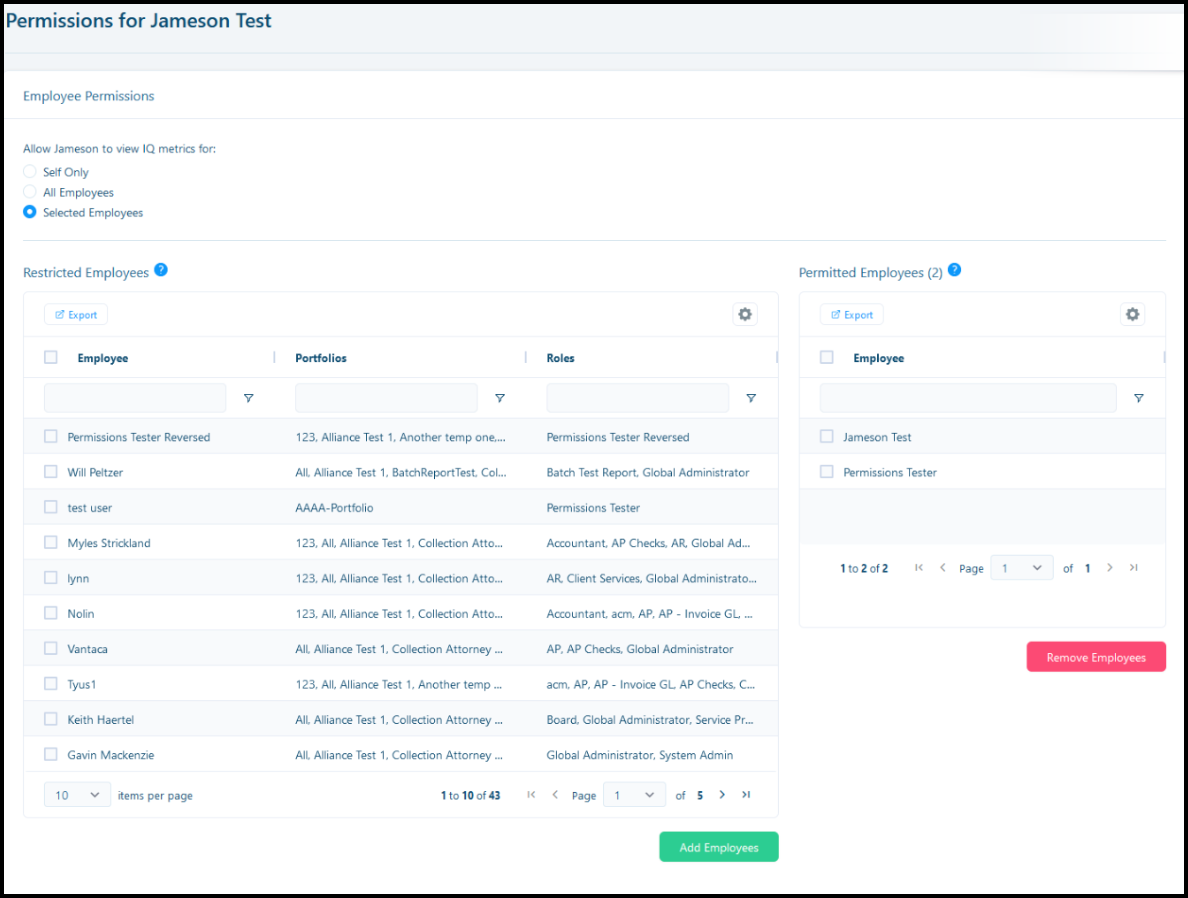
Task: Click filter icon for Employee column in Restricted grid
Action: tap(249, 398)
